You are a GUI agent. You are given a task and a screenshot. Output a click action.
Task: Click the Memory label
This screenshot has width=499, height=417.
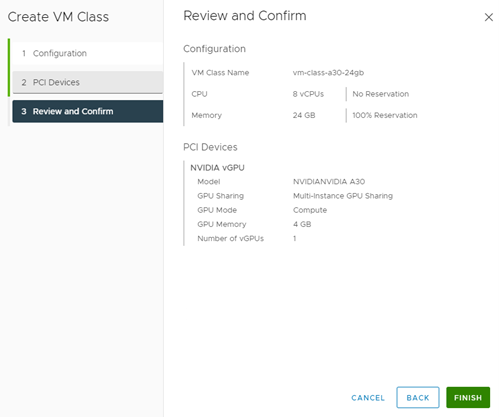(206, 115)
